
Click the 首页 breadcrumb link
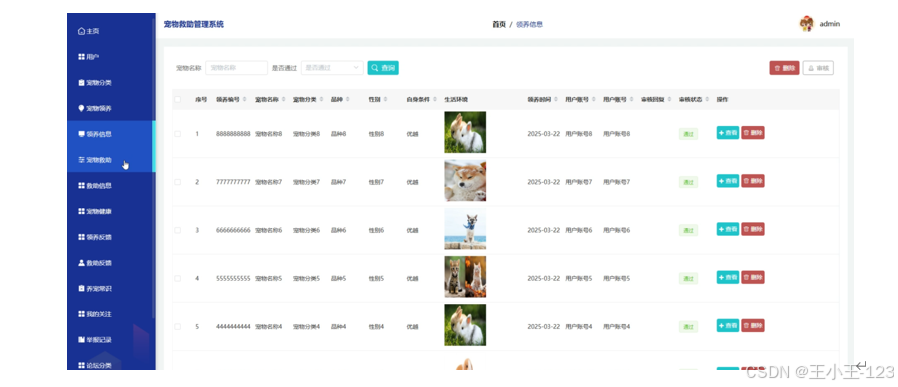point(499,25)
